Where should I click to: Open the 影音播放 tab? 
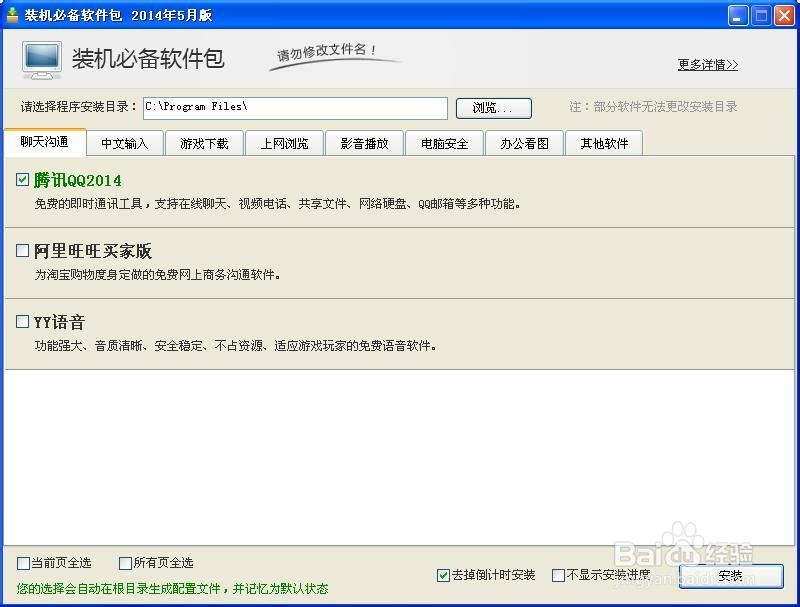coord(364,143)
